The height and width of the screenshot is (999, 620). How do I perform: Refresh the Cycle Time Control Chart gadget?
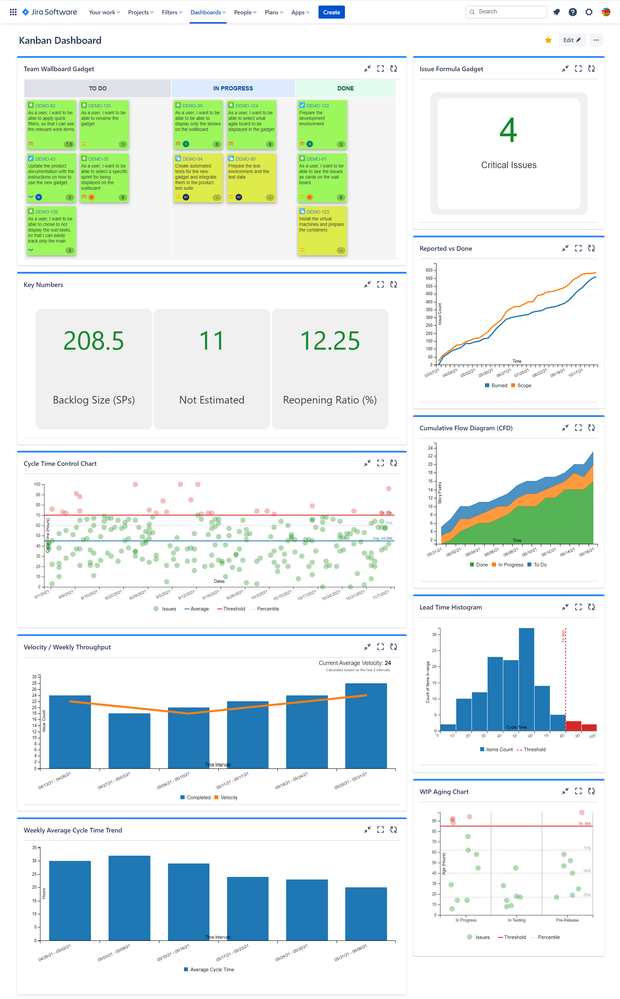point(393,463)
